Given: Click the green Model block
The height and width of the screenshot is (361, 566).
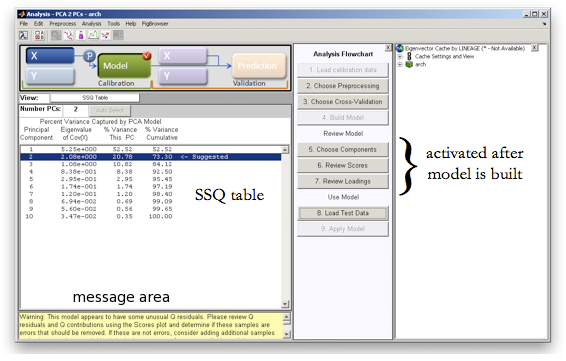Looking at the screenshot, I should pyautogui.click(x=124, y=66).
